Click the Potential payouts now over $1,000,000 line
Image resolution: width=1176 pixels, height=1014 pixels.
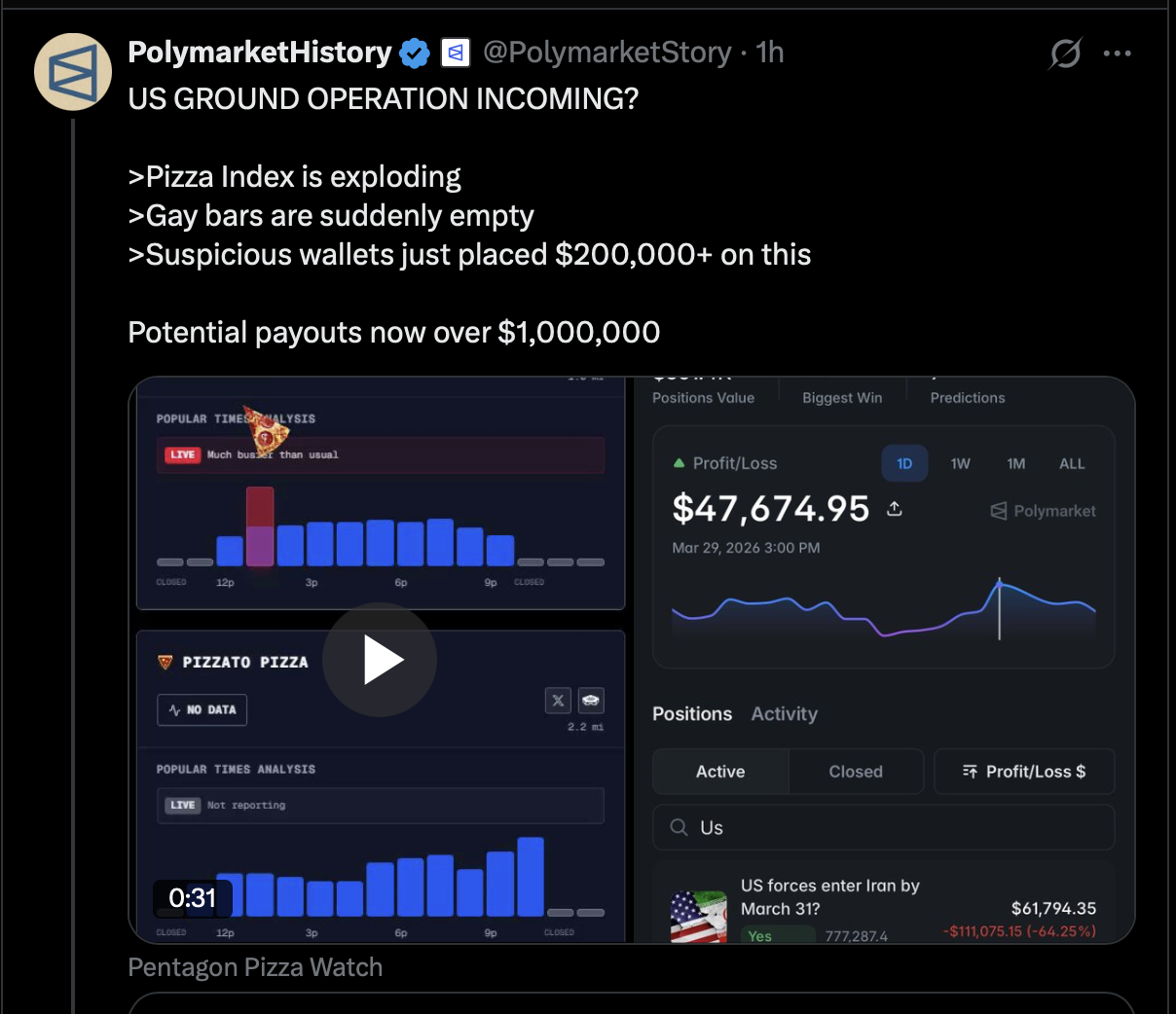pos(394,333)
